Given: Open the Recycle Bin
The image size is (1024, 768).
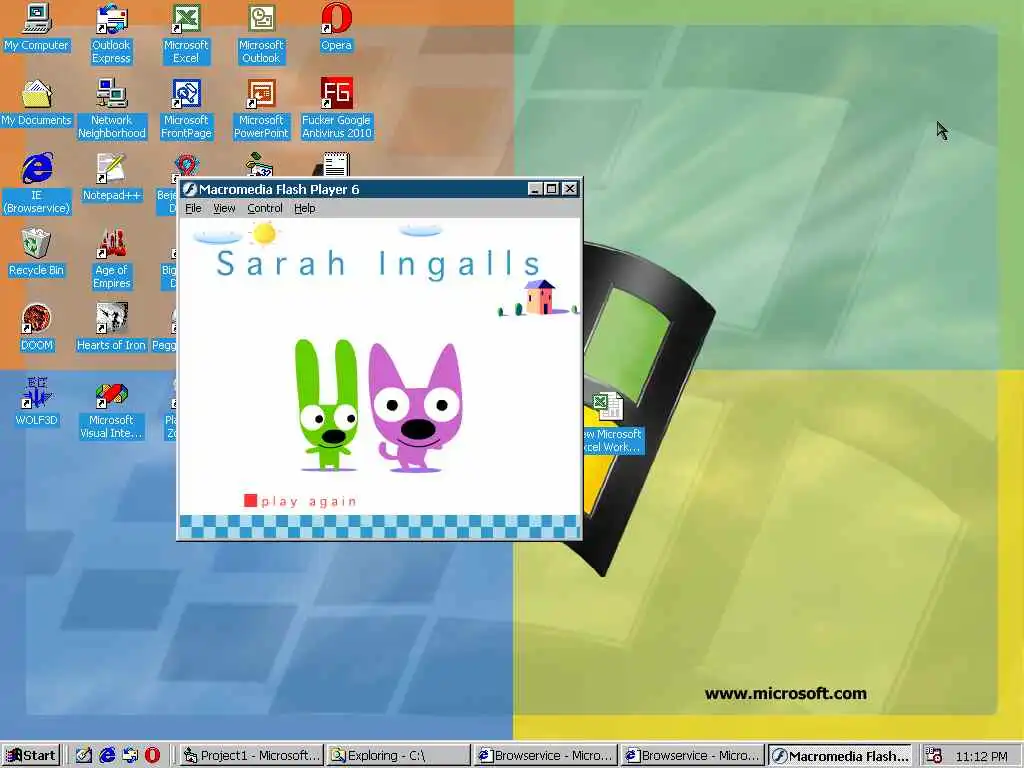Looking at the screenshot, I should tap(37, 253).
